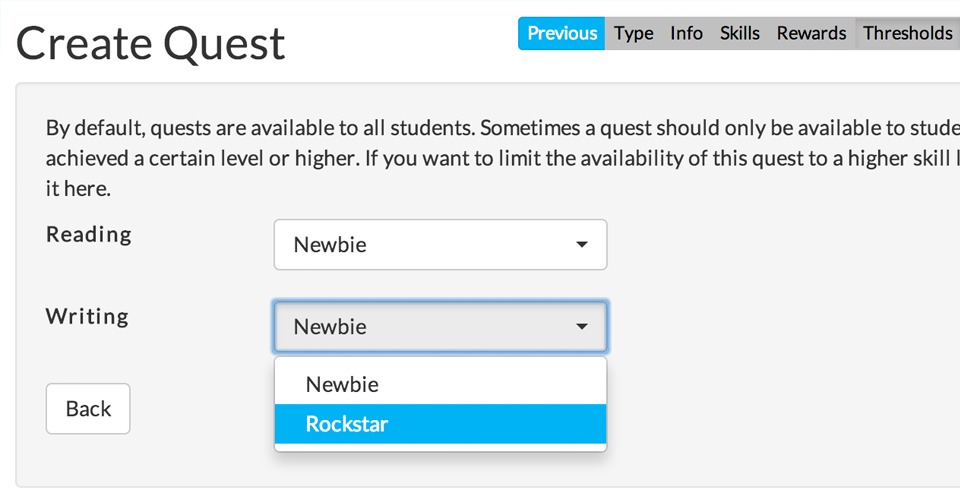This screenshot has width=960, height=500.
Task: Click the Newbie value shown in Writing box
Action: (x=330, y=327)
